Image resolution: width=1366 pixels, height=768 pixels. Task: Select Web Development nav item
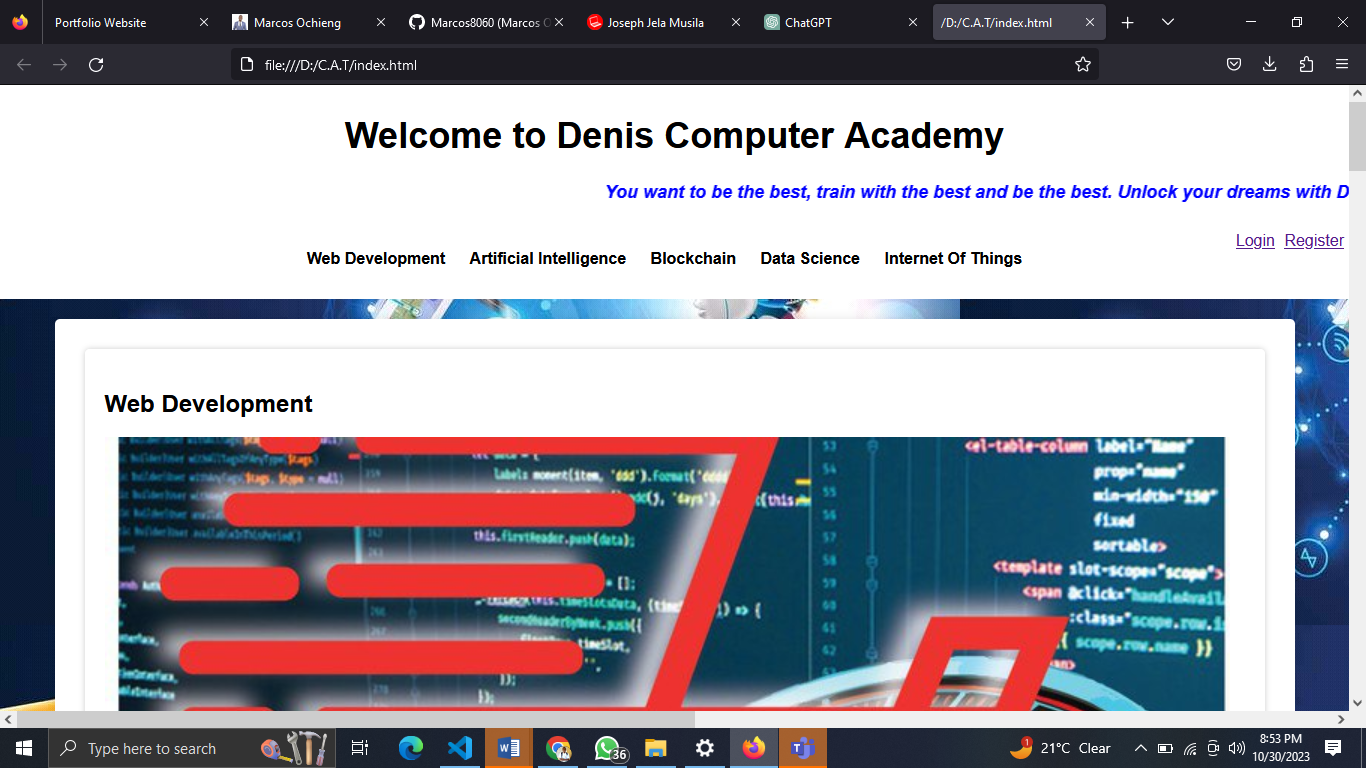click(376, 258)
